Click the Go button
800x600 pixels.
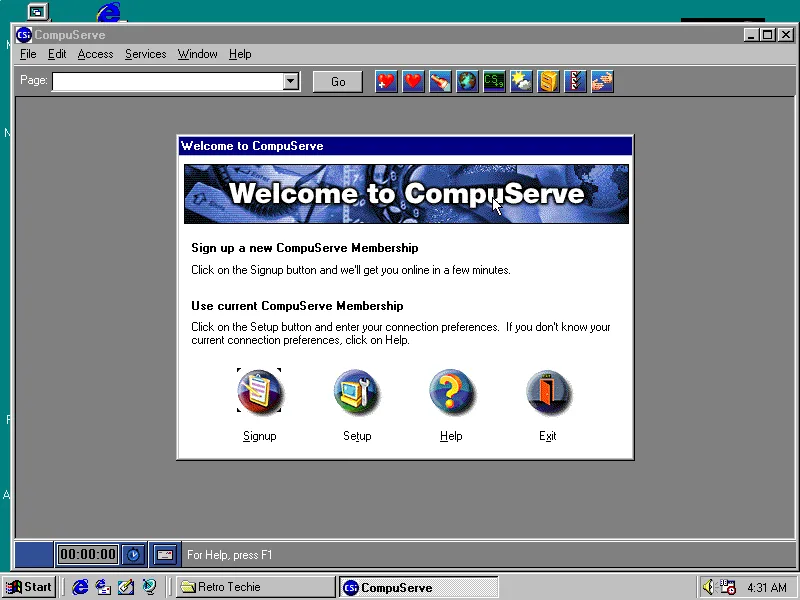pyautogui.click(x=338, y=82)
